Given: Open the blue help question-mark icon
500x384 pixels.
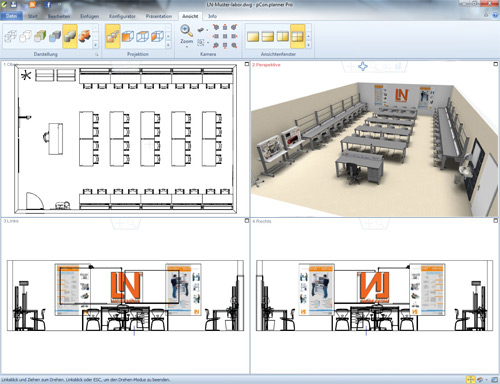Looking at the screenshot, I should pyautogui.click(x=495, y=15).
